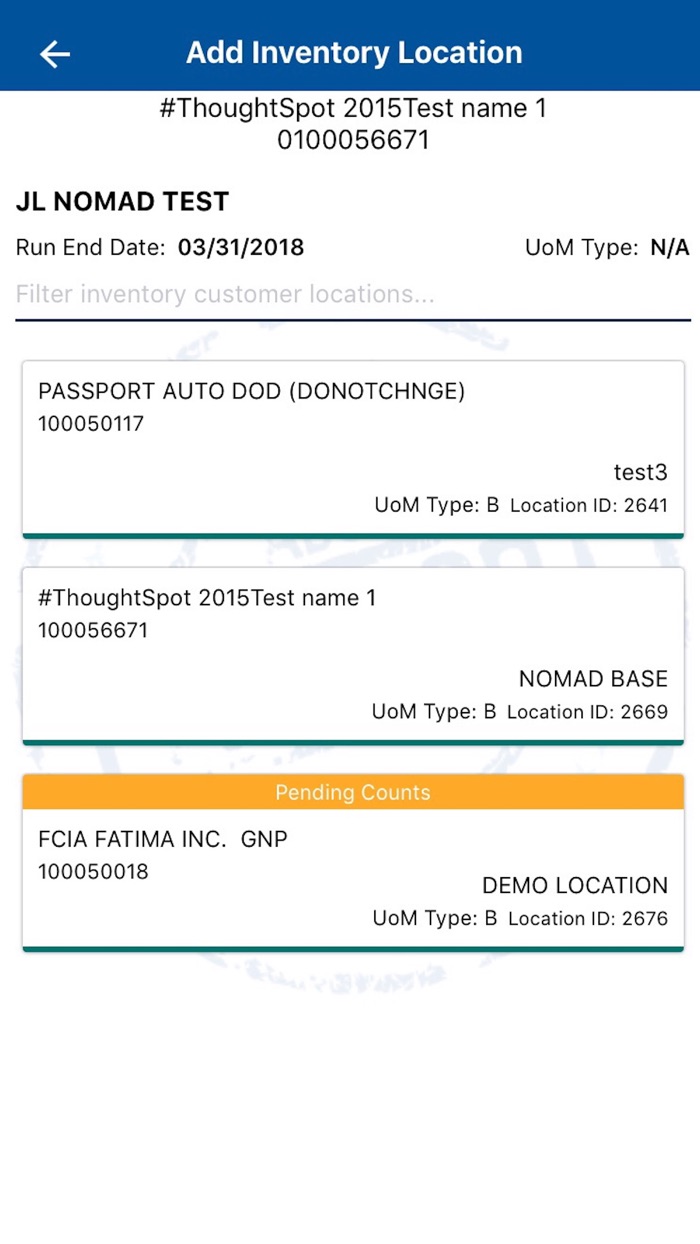Viewport: 700px width, 1244px height.
Task: Select the PASSPORT AUTO DOD (DONOTCHNGE) location card
Action: pos(352,445)
